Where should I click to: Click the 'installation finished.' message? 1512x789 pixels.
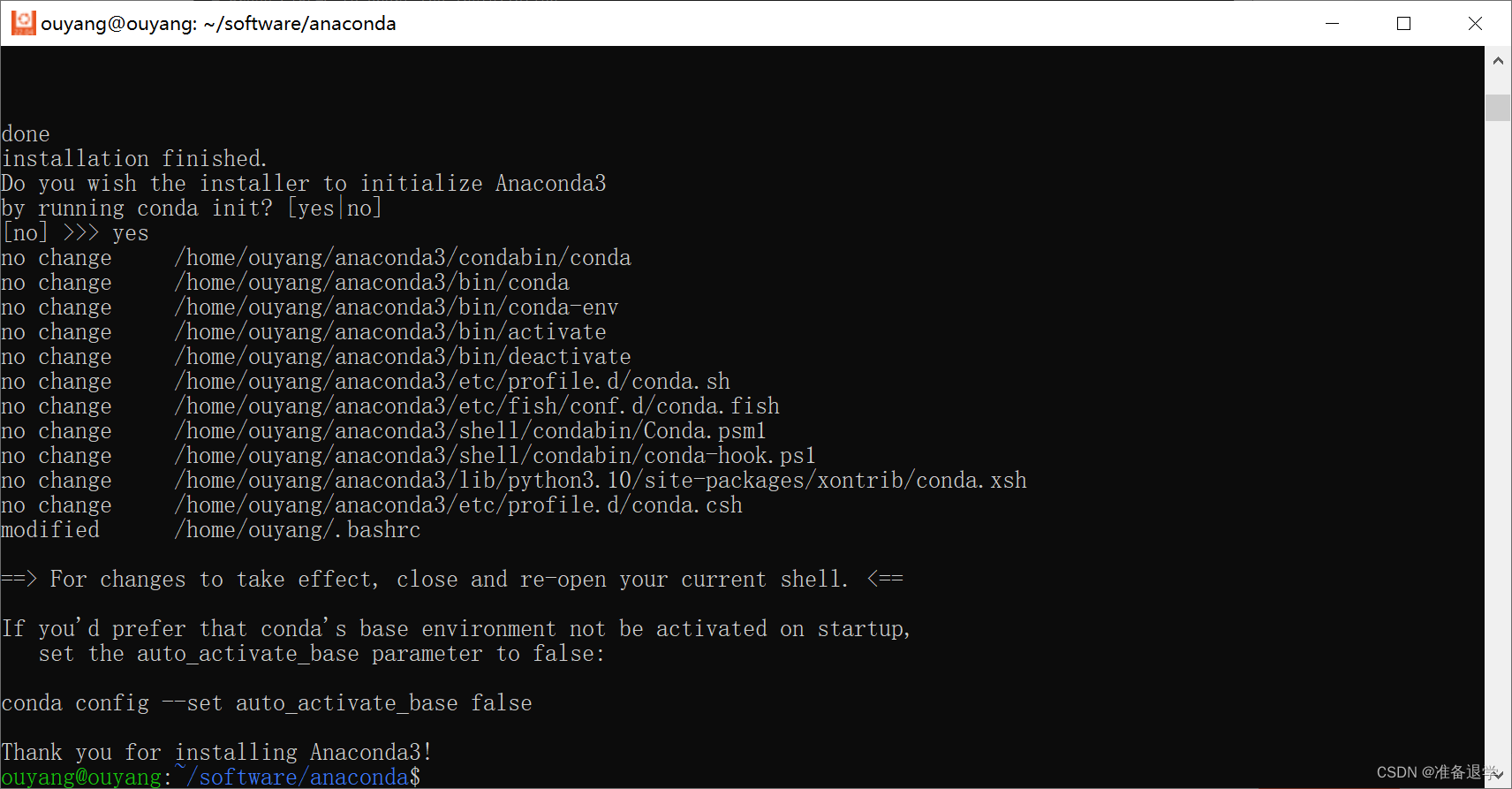[133, 158]
